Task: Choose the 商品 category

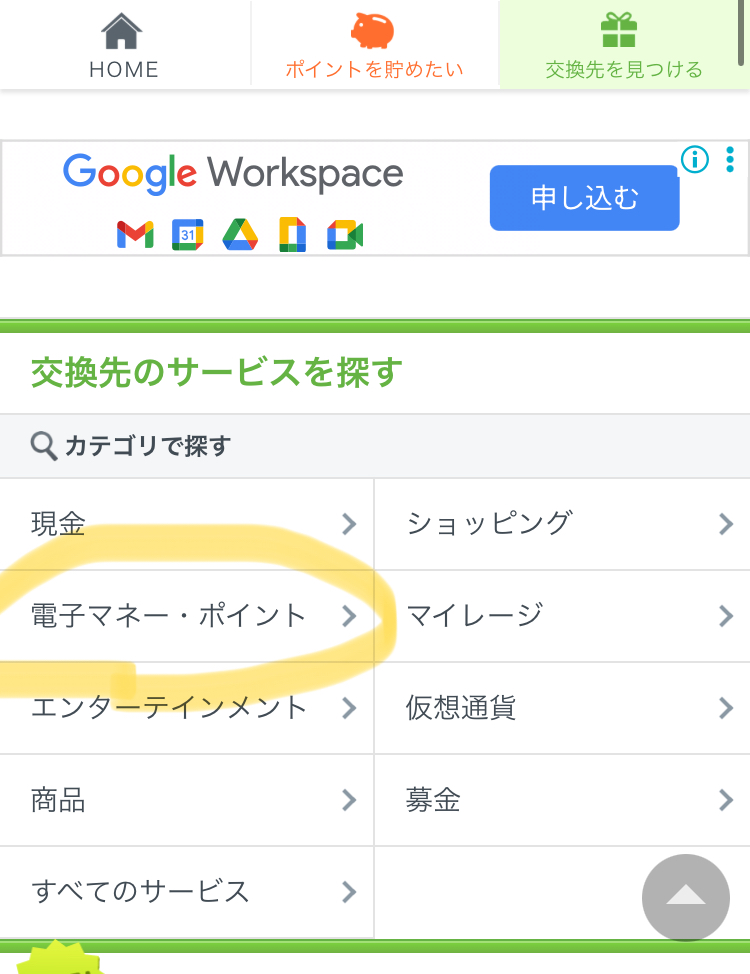Action: tap(58, 800)
